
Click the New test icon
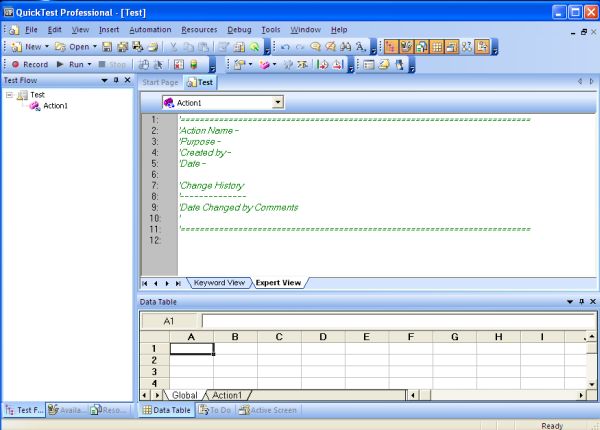pos(17,47)
